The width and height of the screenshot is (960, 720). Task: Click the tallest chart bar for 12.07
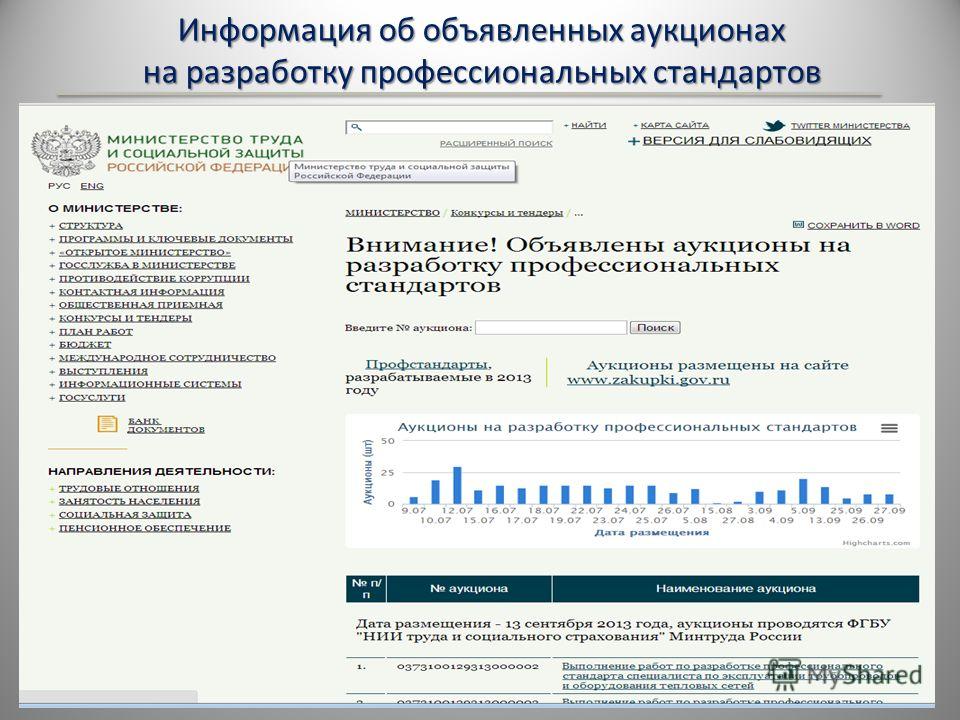[457, 486]
